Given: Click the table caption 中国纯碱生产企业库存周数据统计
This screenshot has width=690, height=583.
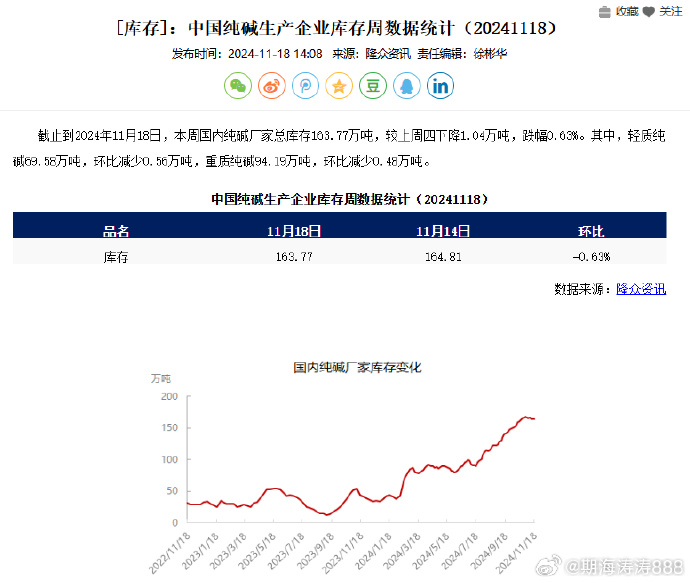Looking at the screenshot, I should 350,199.
